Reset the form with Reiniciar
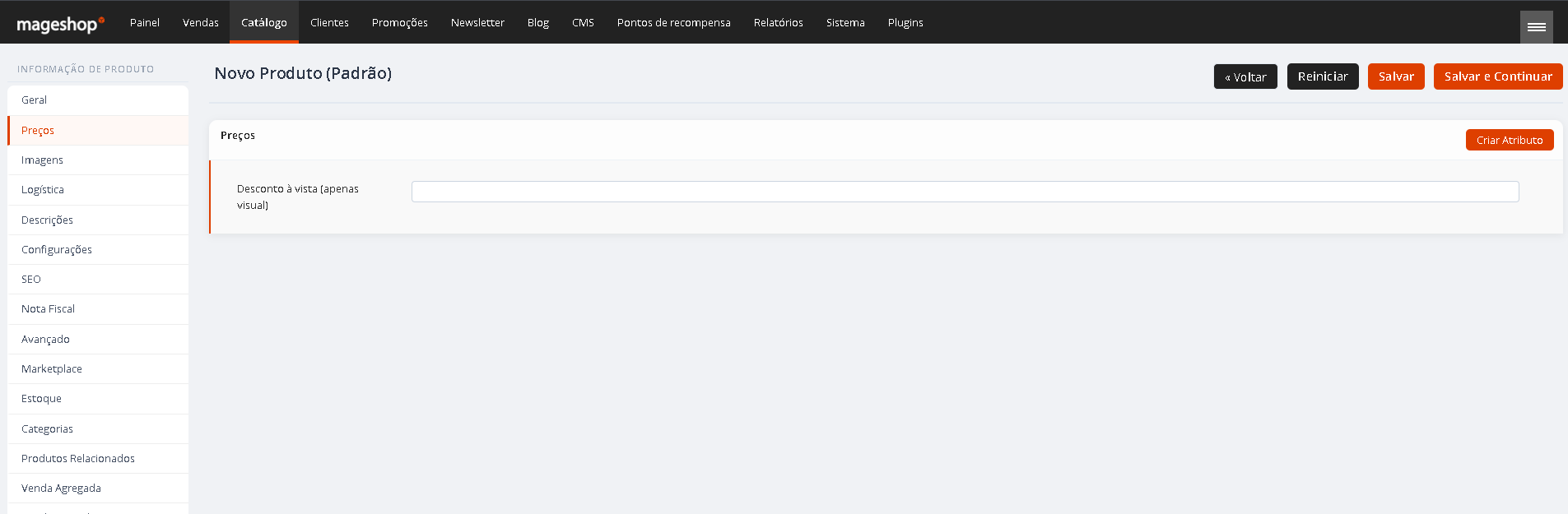Screen dimensions: 1568x514 tap(1323, 76)
